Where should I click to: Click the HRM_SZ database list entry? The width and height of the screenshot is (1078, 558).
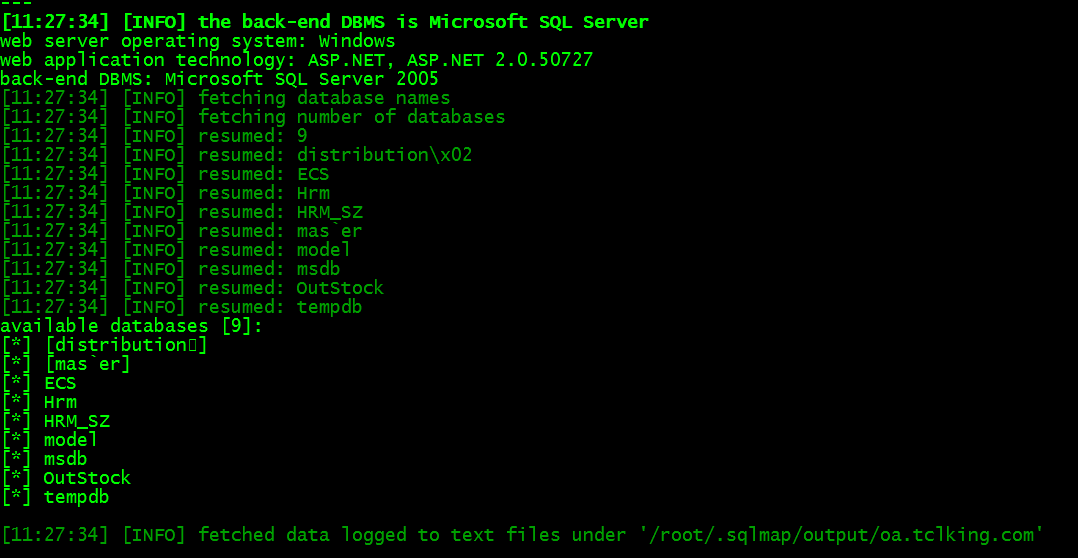click(x=56, y=421)
